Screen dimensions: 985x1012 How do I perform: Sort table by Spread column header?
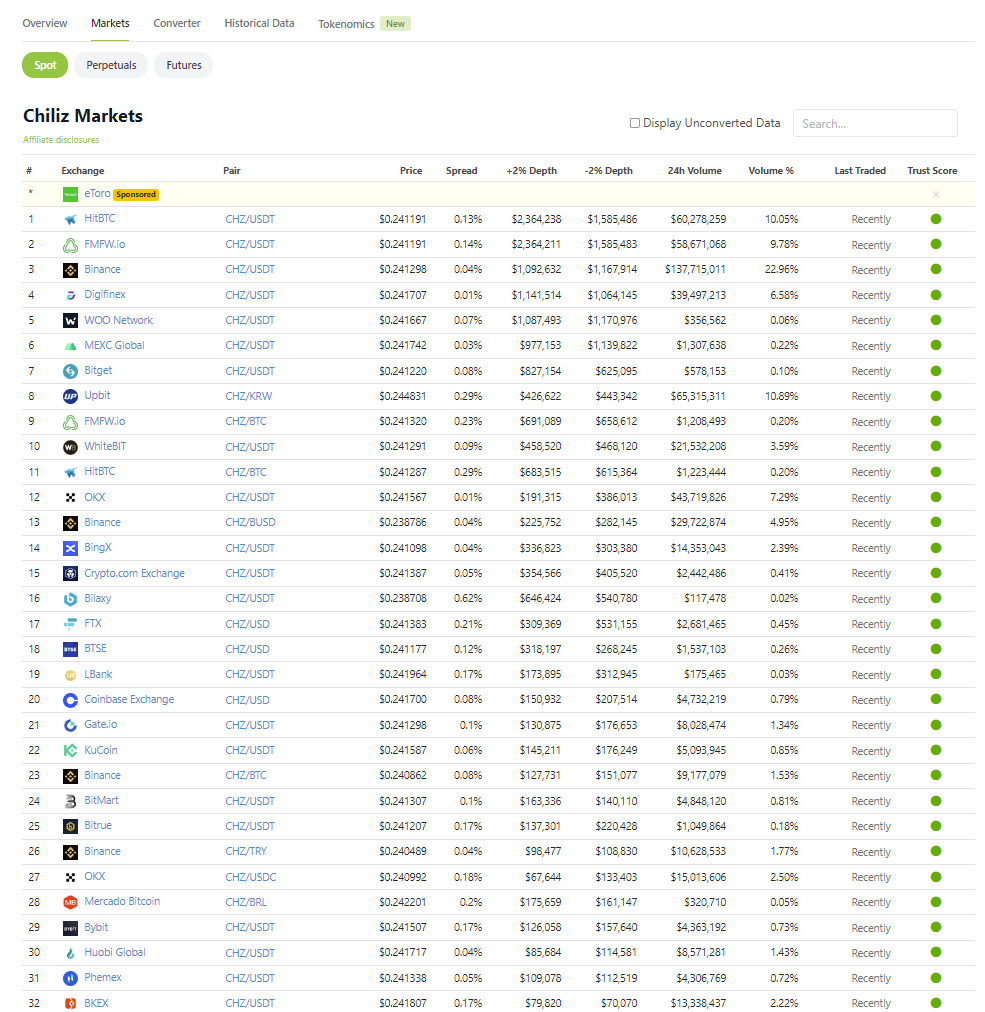pos(461,171)
